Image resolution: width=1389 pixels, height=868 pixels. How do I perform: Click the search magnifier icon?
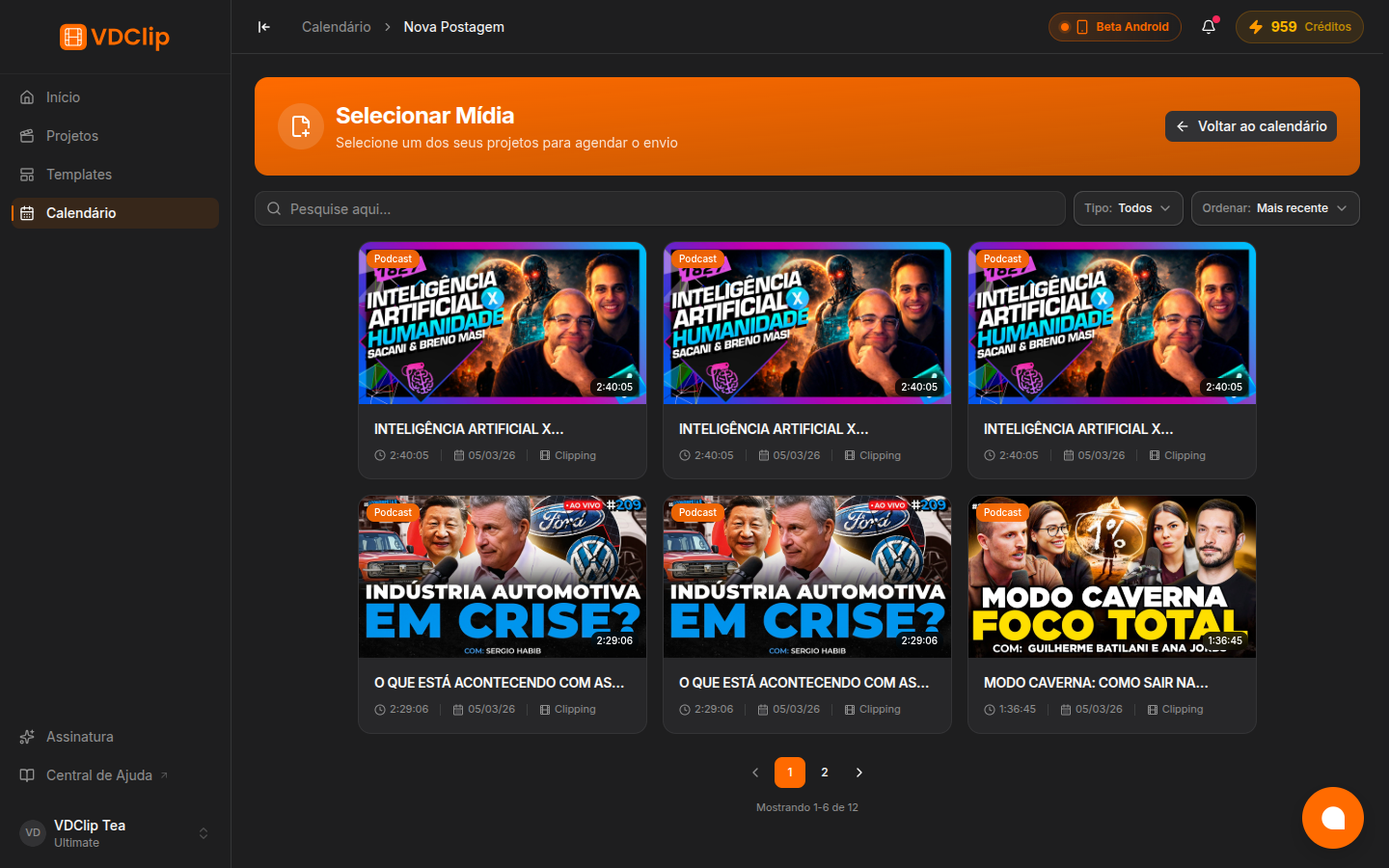pyautogui.click(x=274, y=208)
